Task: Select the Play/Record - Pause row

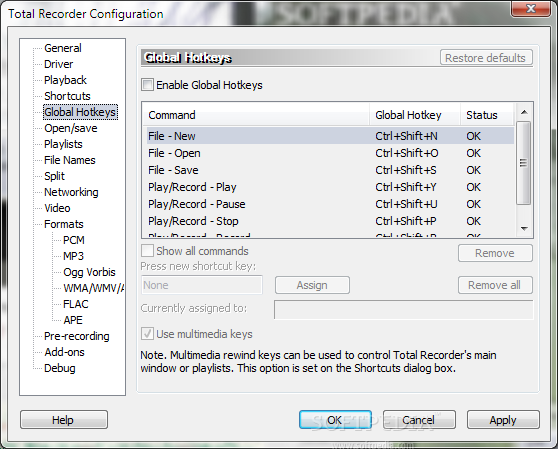Action: click(x=330, y=204)
